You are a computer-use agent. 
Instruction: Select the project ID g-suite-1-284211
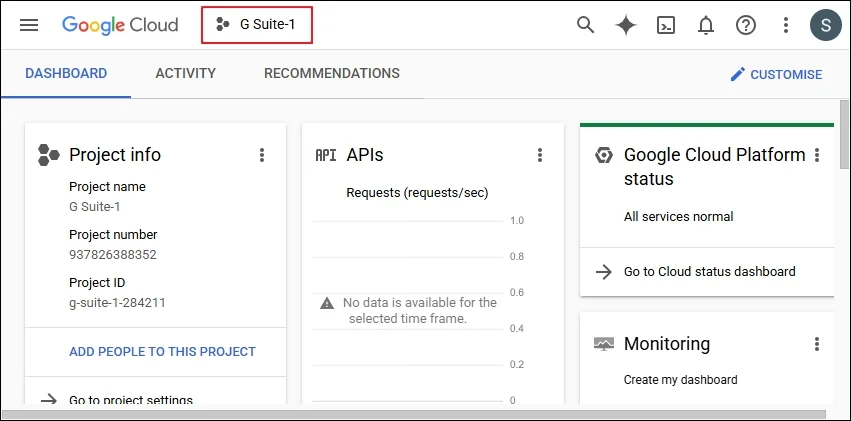117,303
